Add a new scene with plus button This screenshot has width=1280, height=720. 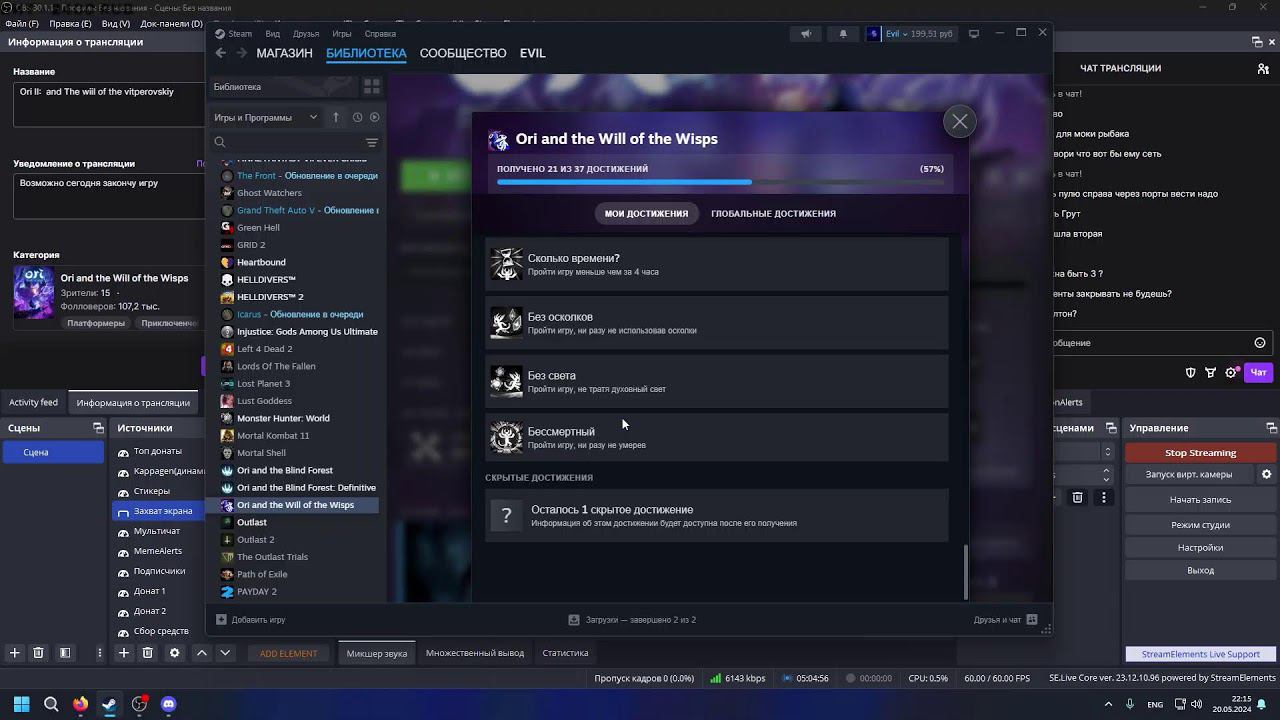(x=14, y=653)
